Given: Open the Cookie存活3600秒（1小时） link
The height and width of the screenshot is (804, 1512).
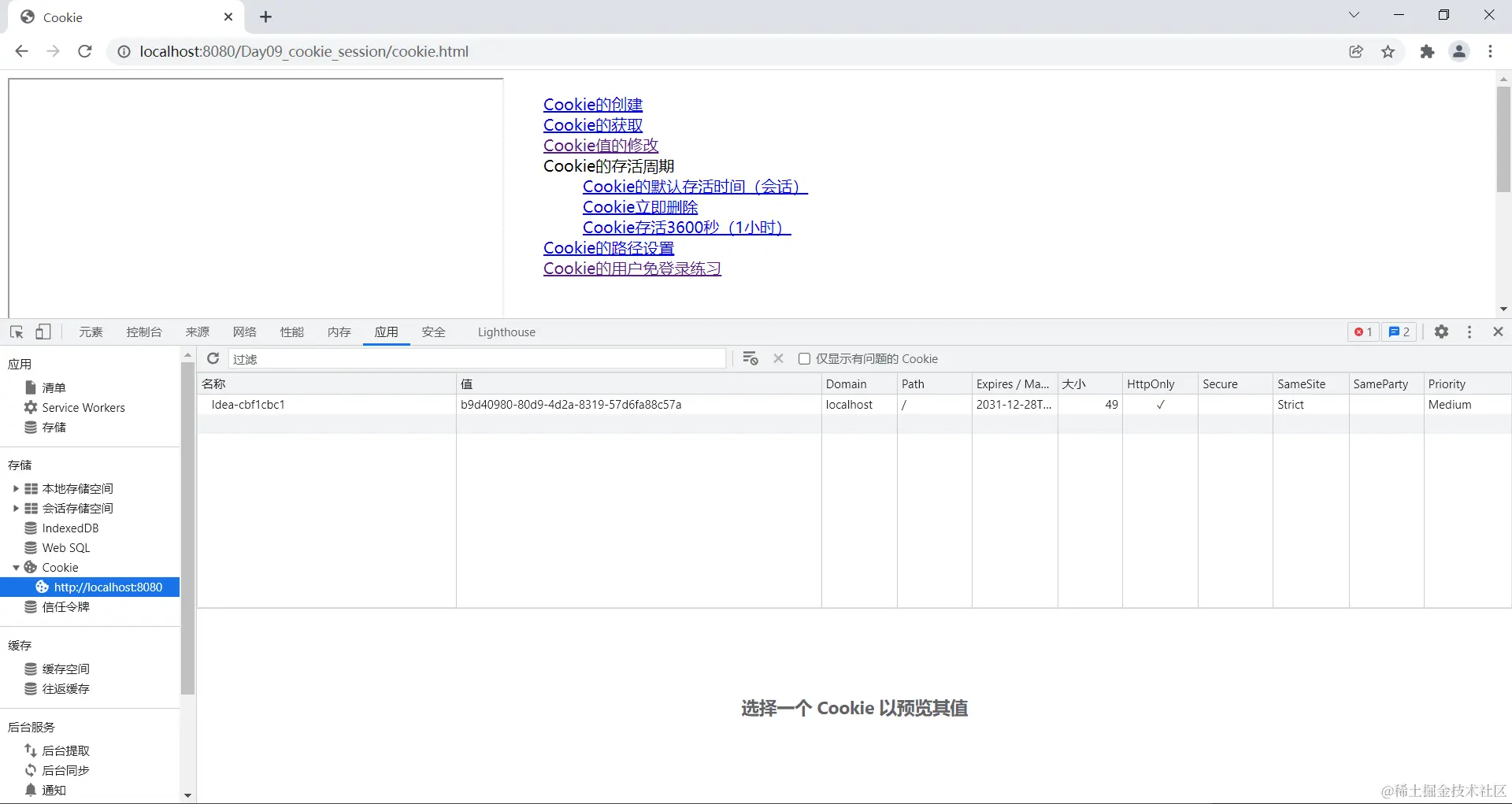Looking at the screenshot, I should pos(687,228).
